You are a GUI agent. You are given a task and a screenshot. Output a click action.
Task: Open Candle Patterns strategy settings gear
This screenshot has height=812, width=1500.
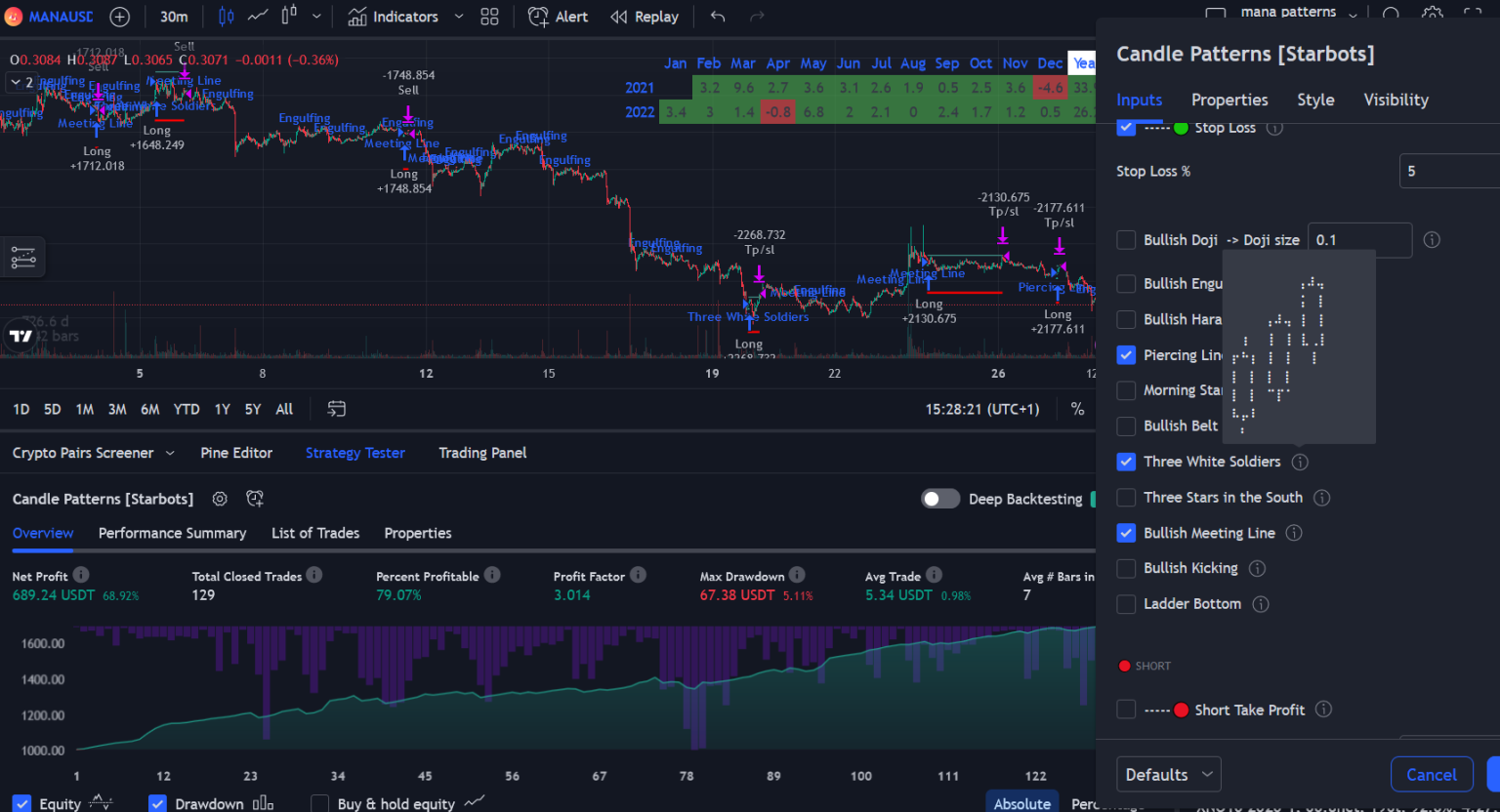[219, 499]
